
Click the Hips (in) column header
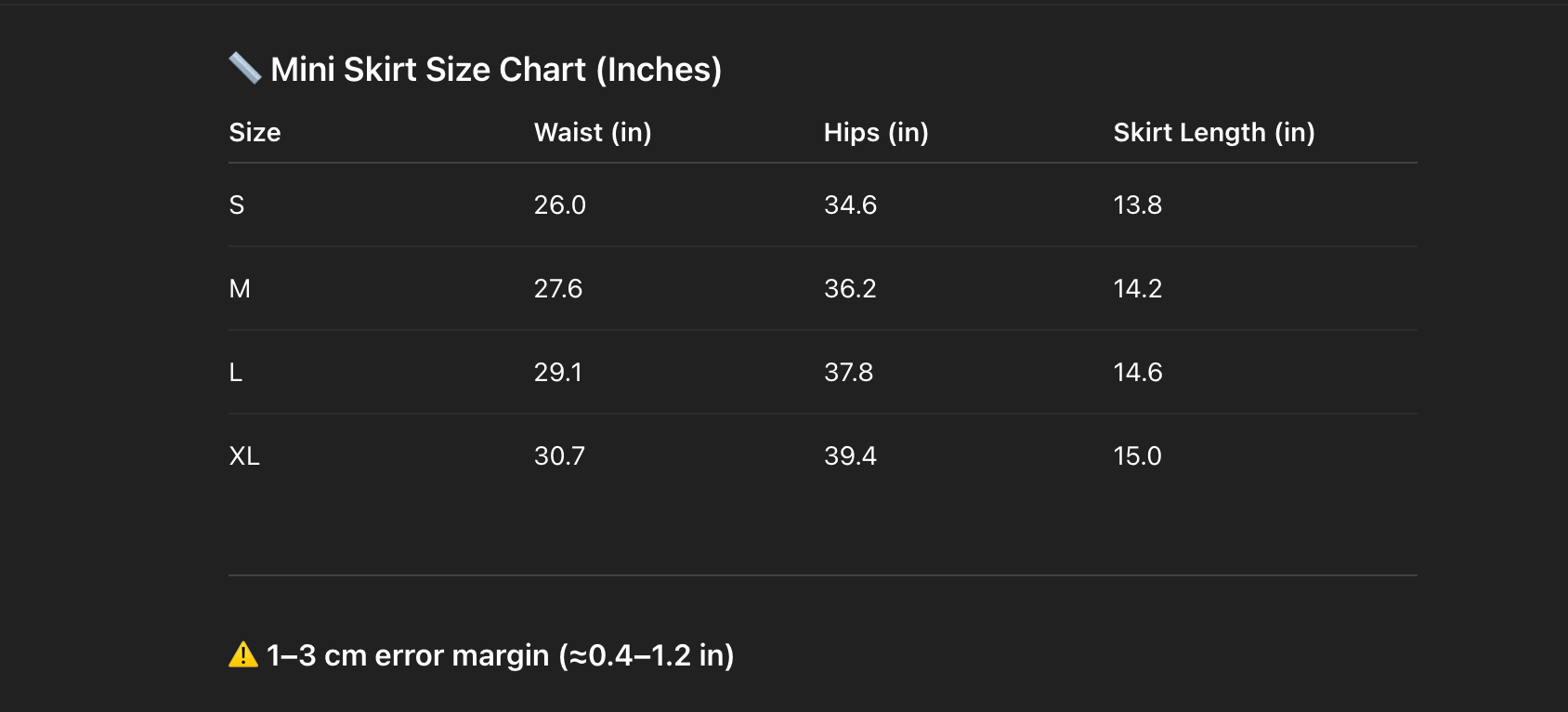[876, 133]
